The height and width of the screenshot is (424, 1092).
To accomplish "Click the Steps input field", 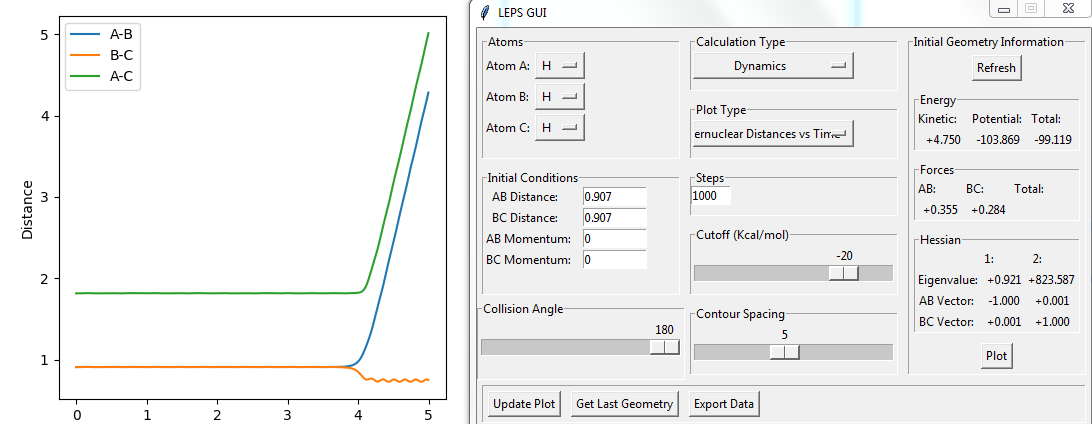I will coord(711,197).
